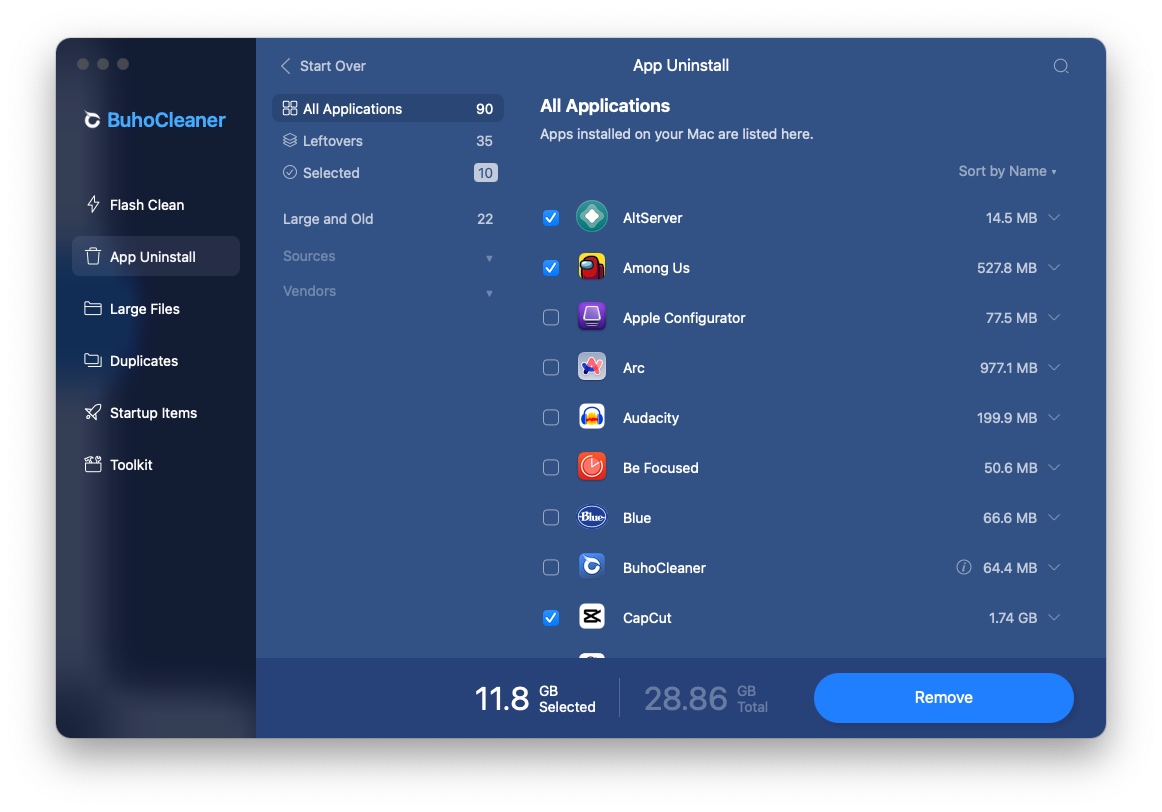Click the Audacity app icon
The image size is (1162, 812).
591,416
